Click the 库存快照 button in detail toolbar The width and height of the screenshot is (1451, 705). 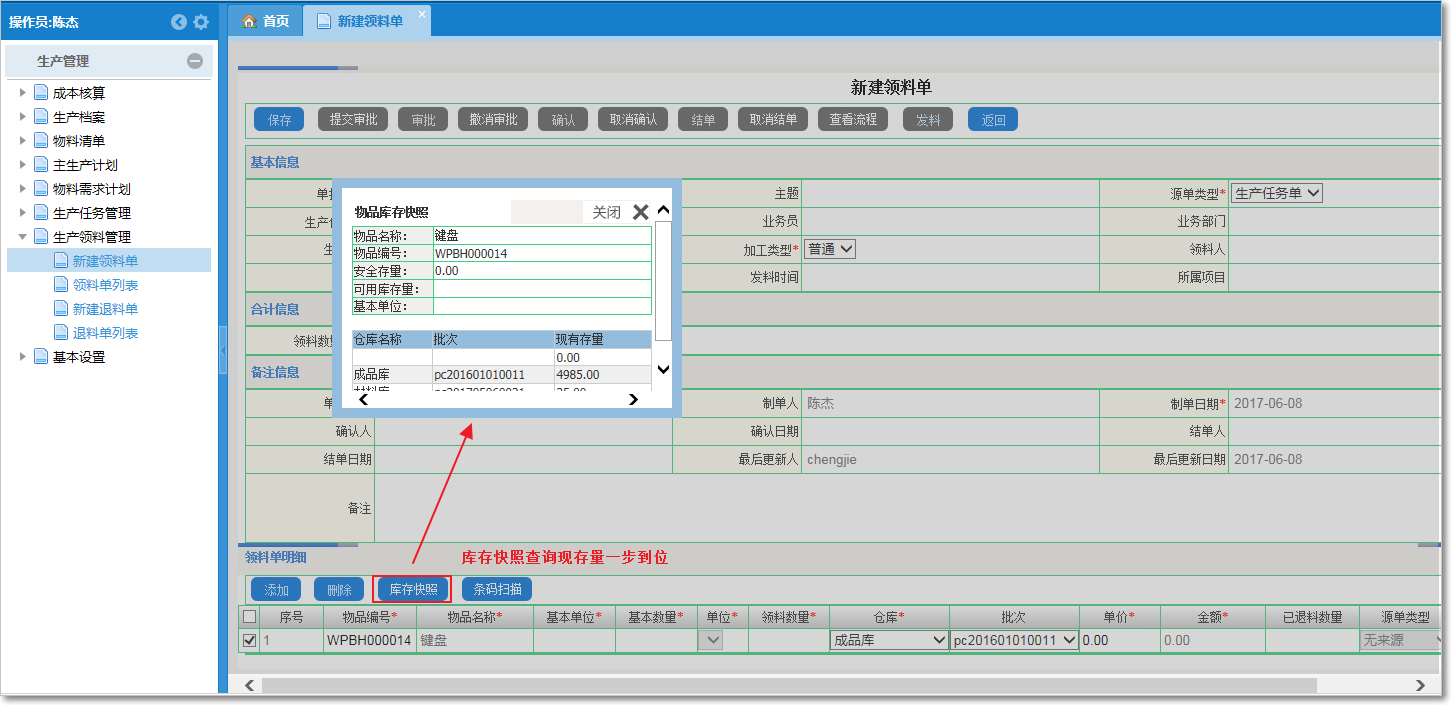click(x=414, y=588)
